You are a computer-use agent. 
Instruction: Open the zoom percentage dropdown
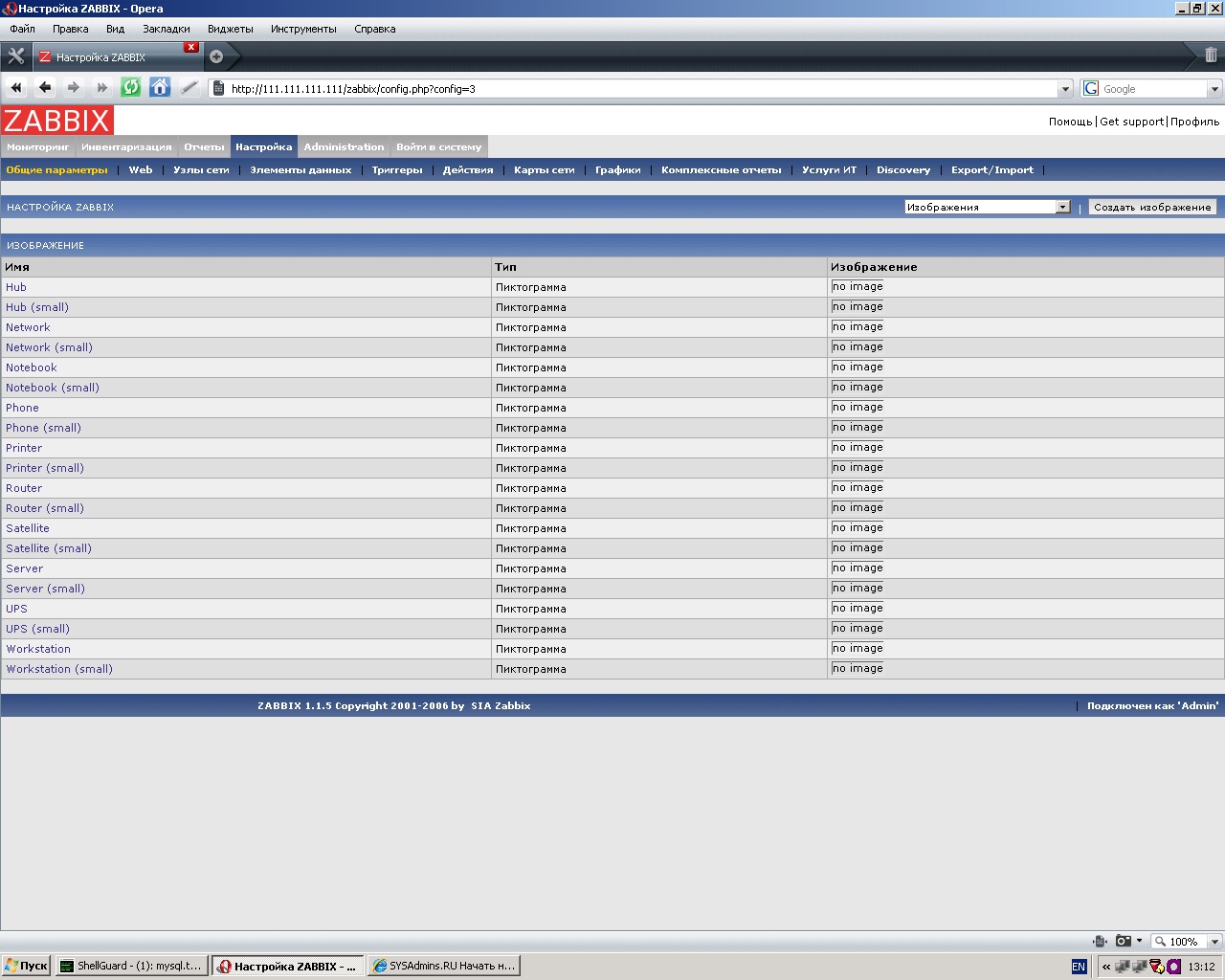(1214, 942)
